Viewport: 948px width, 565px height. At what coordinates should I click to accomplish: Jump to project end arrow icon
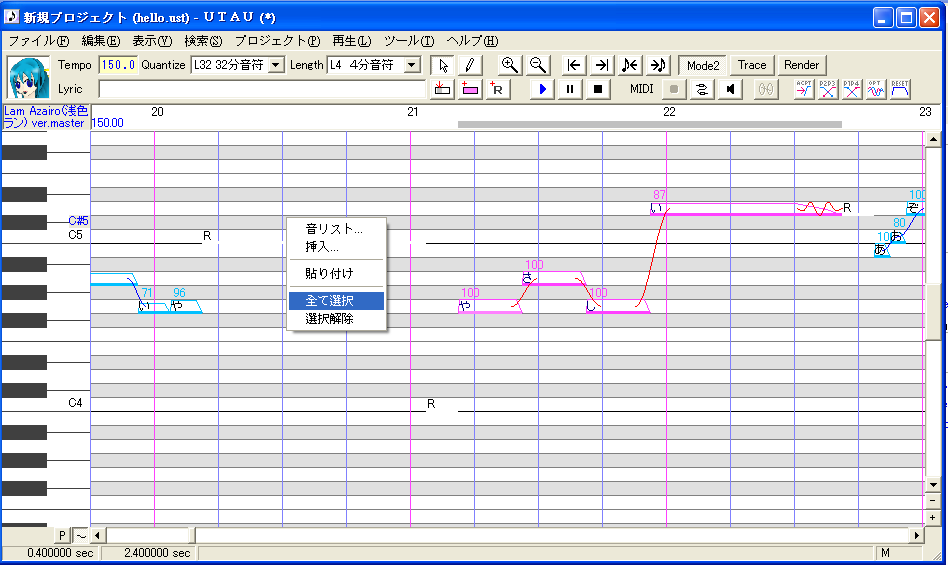[602, 65]
